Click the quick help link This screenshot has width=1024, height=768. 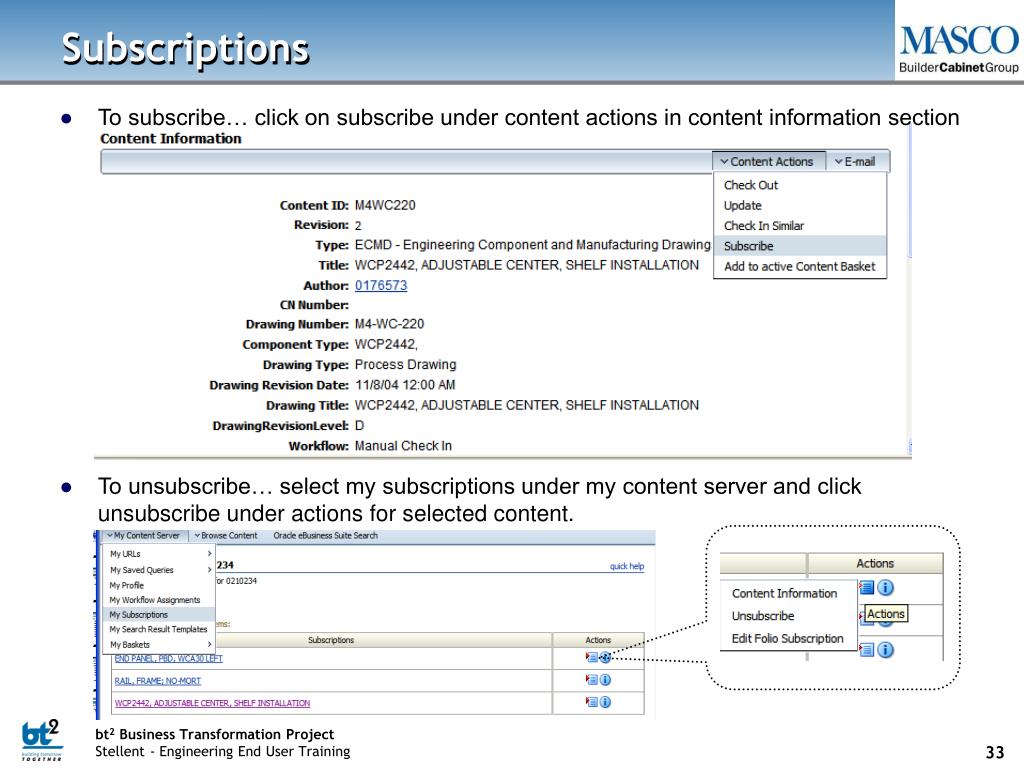627,566
